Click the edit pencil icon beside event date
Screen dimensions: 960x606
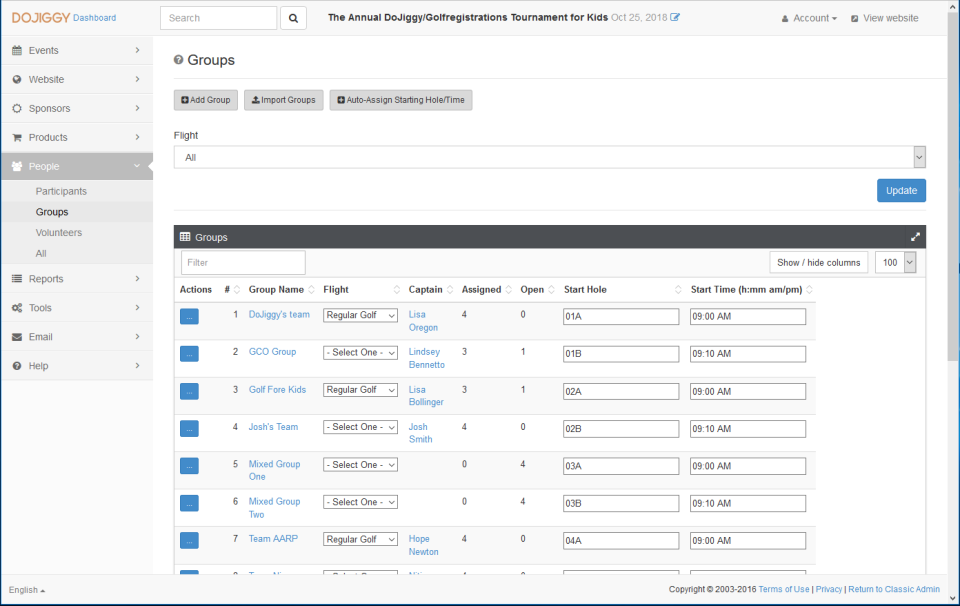pyautogui.click(x=675, y=18)
